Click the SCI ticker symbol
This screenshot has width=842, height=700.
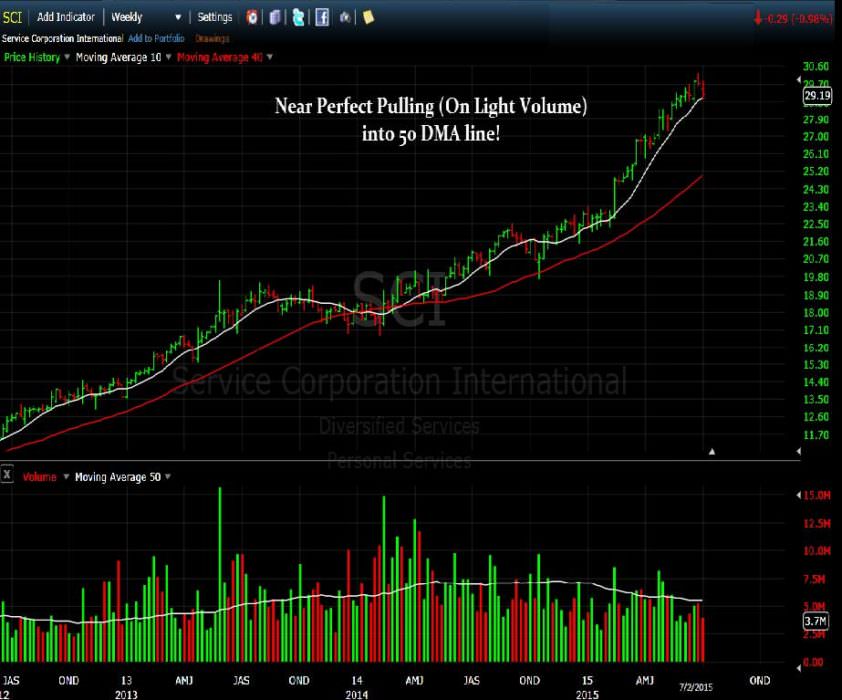12,18
